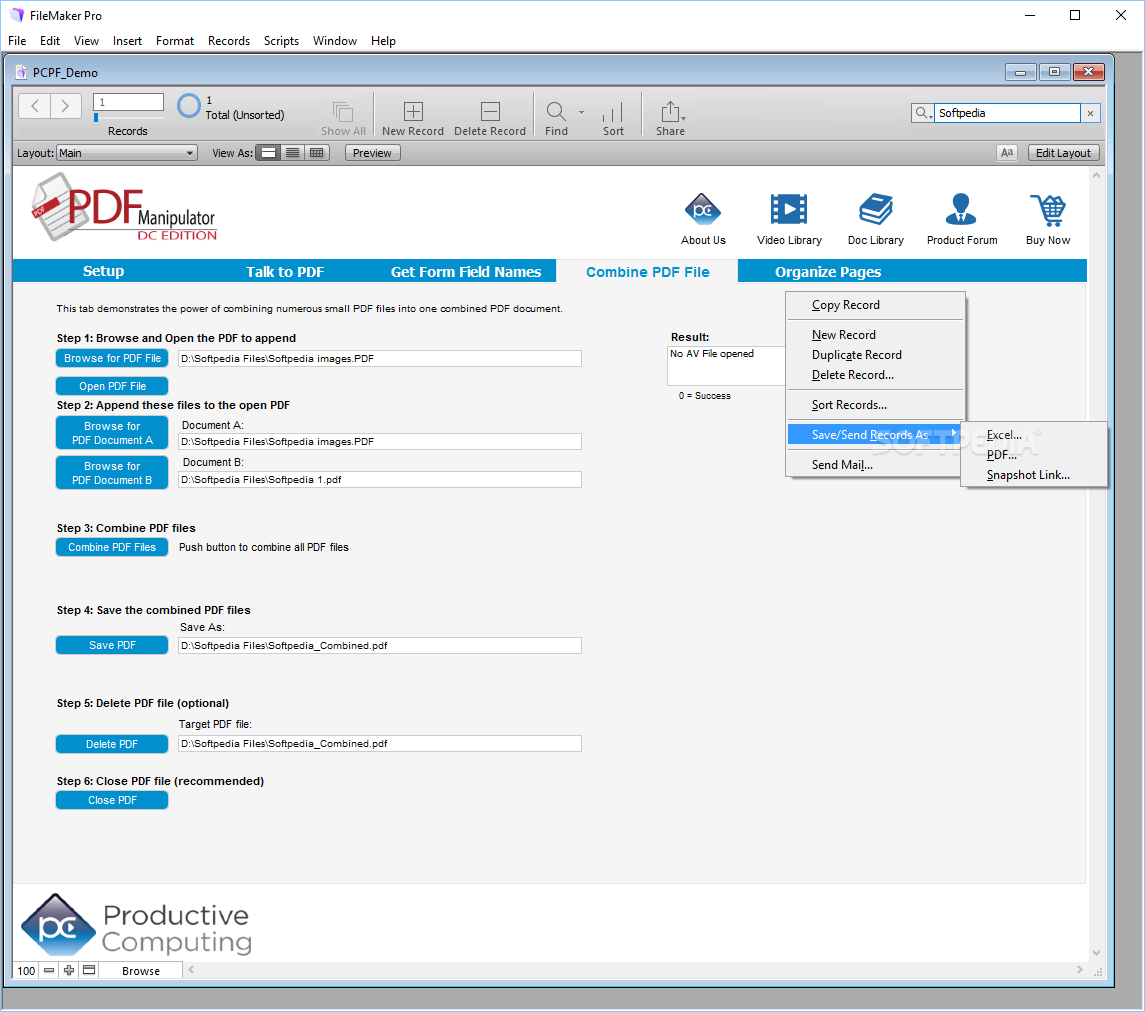Open the About Us icon
The width and height of the screenshot is (1145, 1012).
tap(702, 211)
